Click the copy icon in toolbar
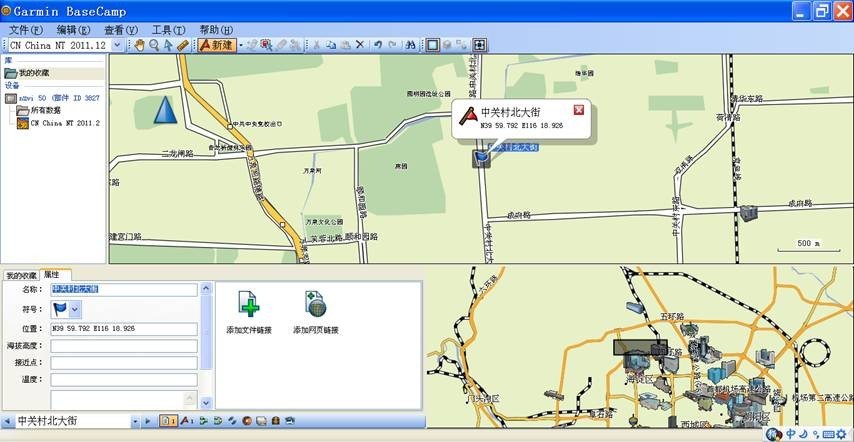Screen dimensions: 854x442 pyautogui.click(x=331, y=45)
